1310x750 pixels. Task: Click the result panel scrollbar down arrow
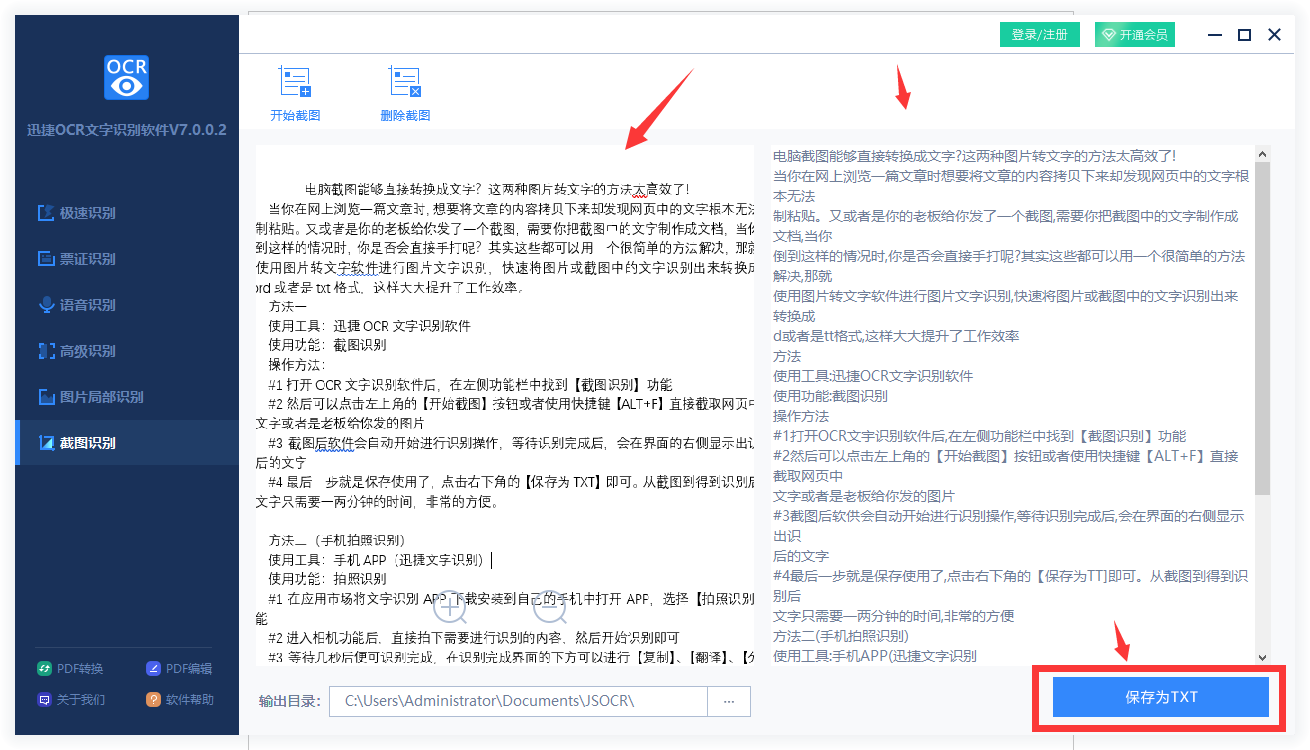point(1262,657)
